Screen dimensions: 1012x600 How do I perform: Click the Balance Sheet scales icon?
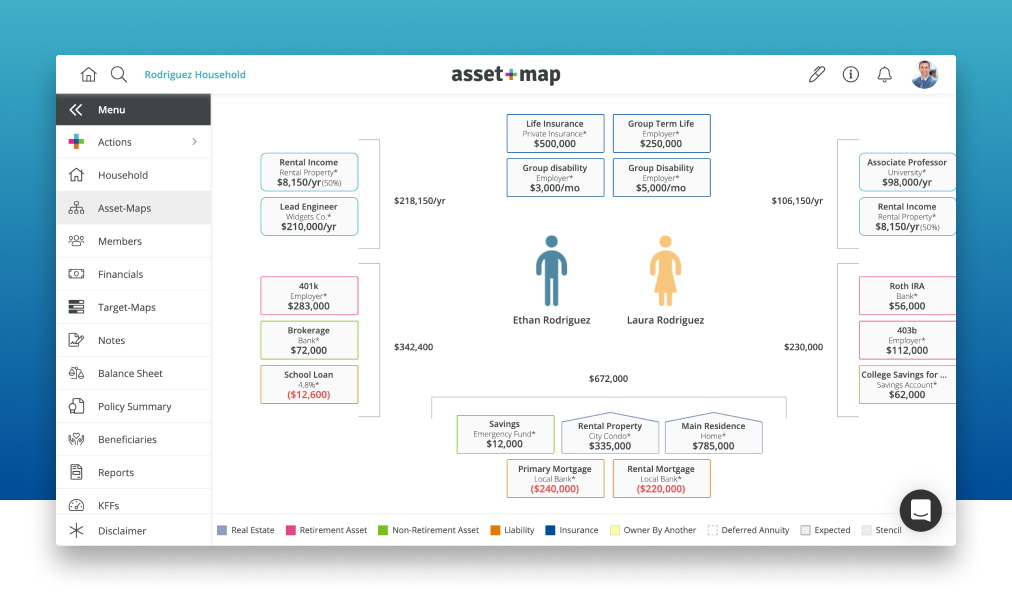[76, 373]
